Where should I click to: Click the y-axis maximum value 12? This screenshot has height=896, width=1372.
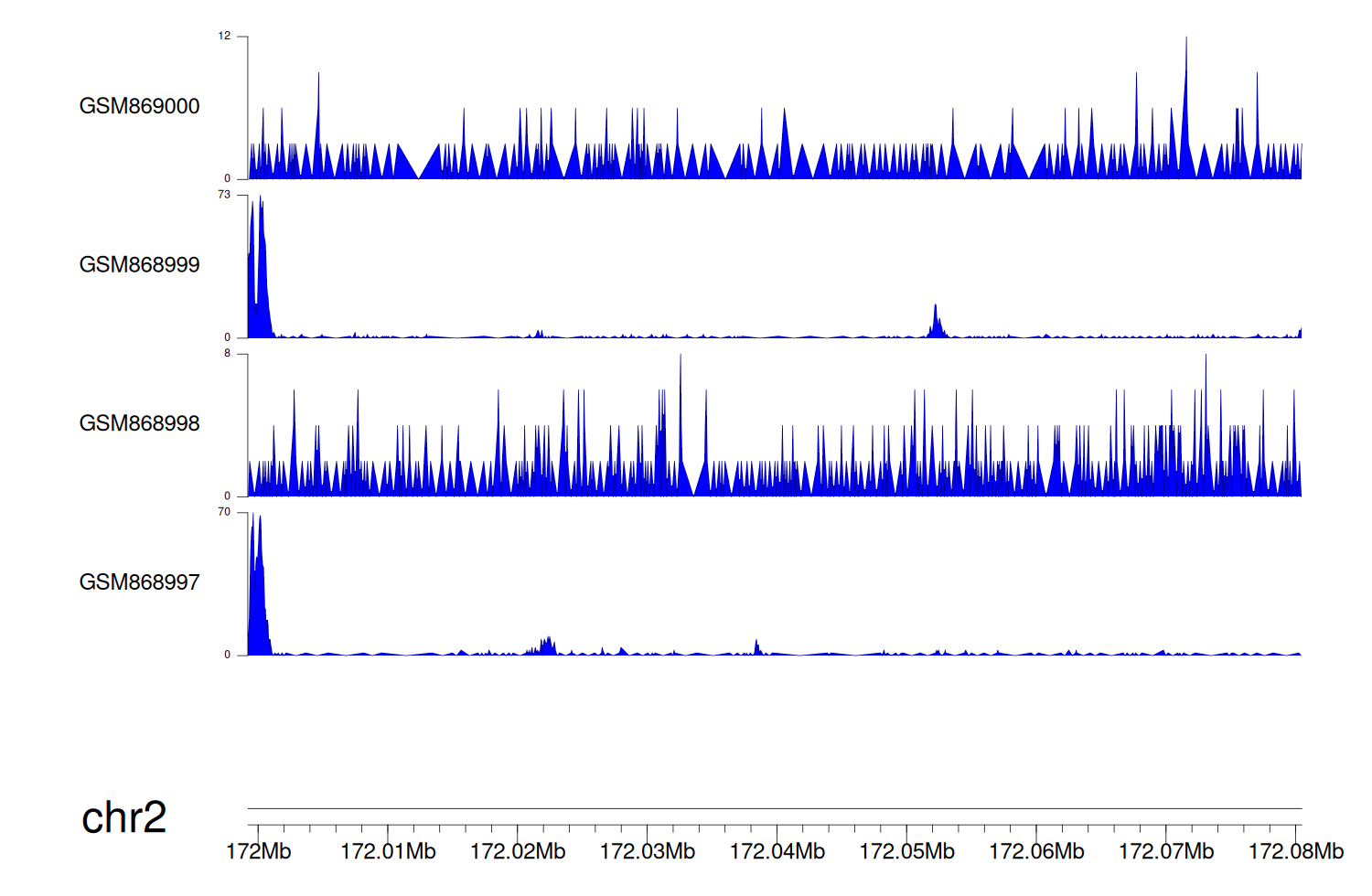(x=224, y=37)
